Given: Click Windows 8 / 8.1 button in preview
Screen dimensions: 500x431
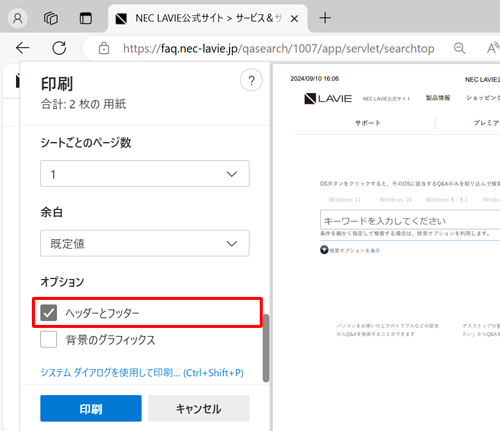Looking at the screenshot, I should point(446,200).
